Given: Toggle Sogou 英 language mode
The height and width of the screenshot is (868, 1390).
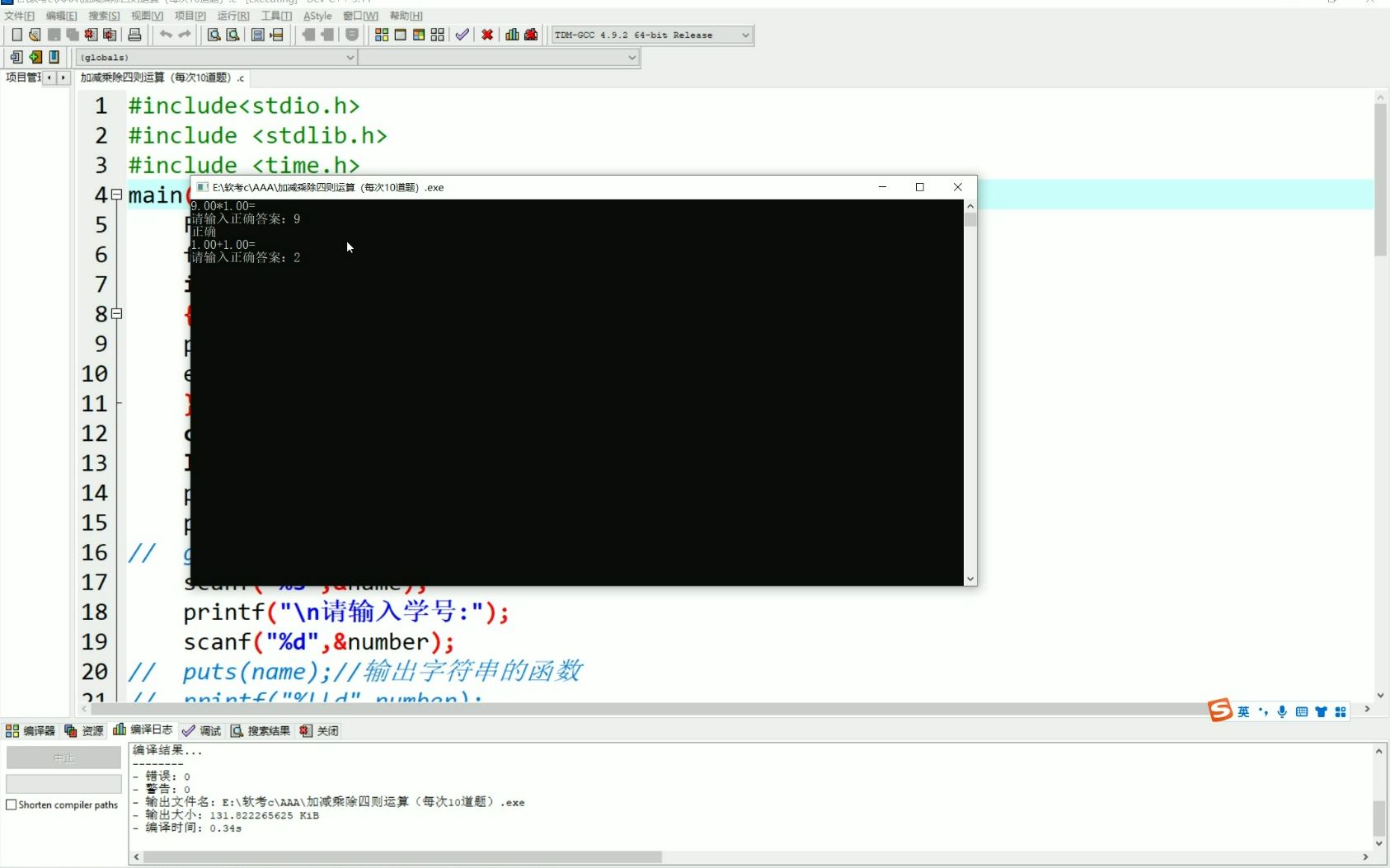Looking at the screenshot, I should 1243,711.
